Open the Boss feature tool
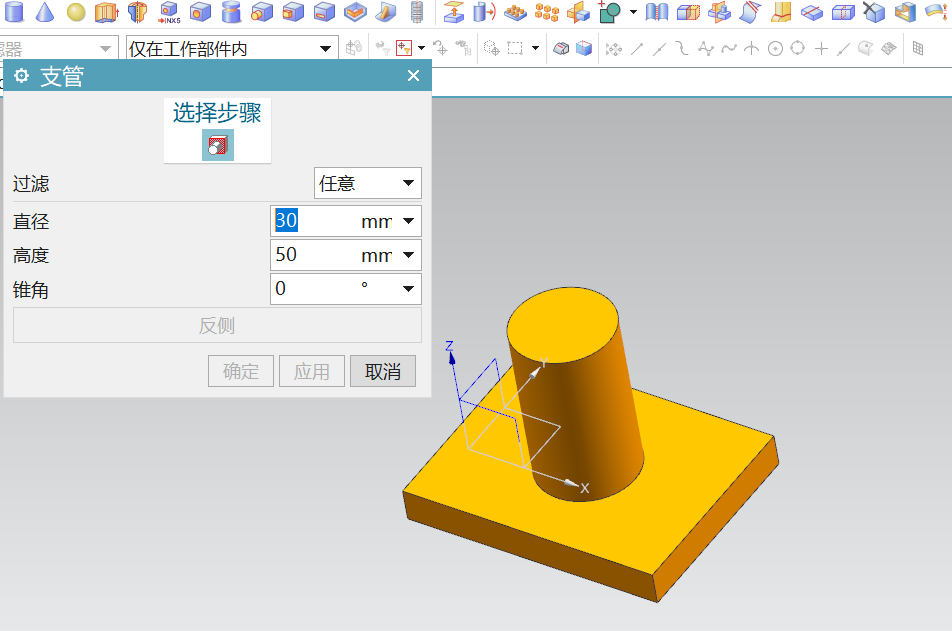This screenshot has width=952, height=631. pyautogui.click(x=230, y=13)
